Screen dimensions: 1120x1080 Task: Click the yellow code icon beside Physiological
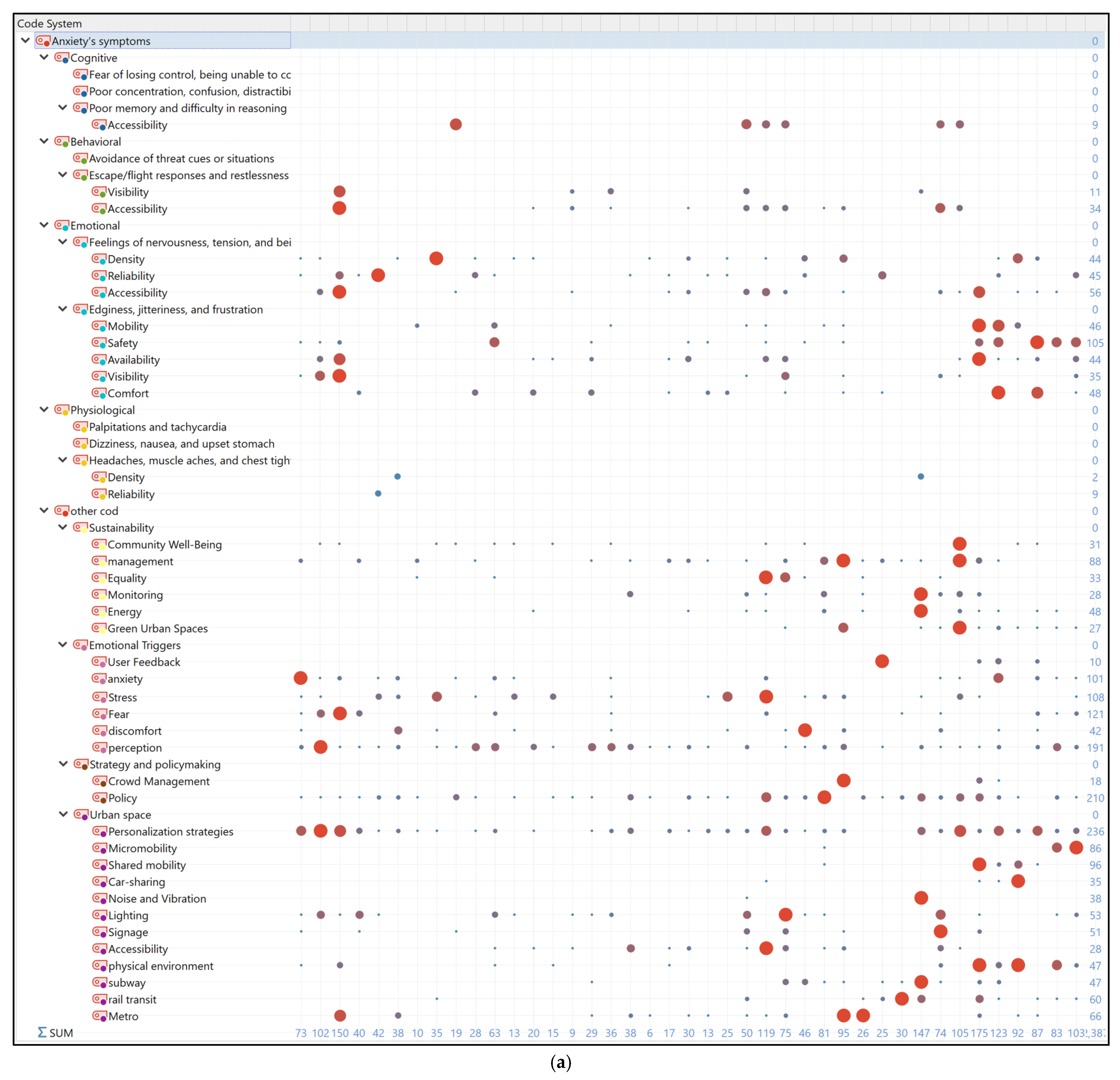(62, 410)
